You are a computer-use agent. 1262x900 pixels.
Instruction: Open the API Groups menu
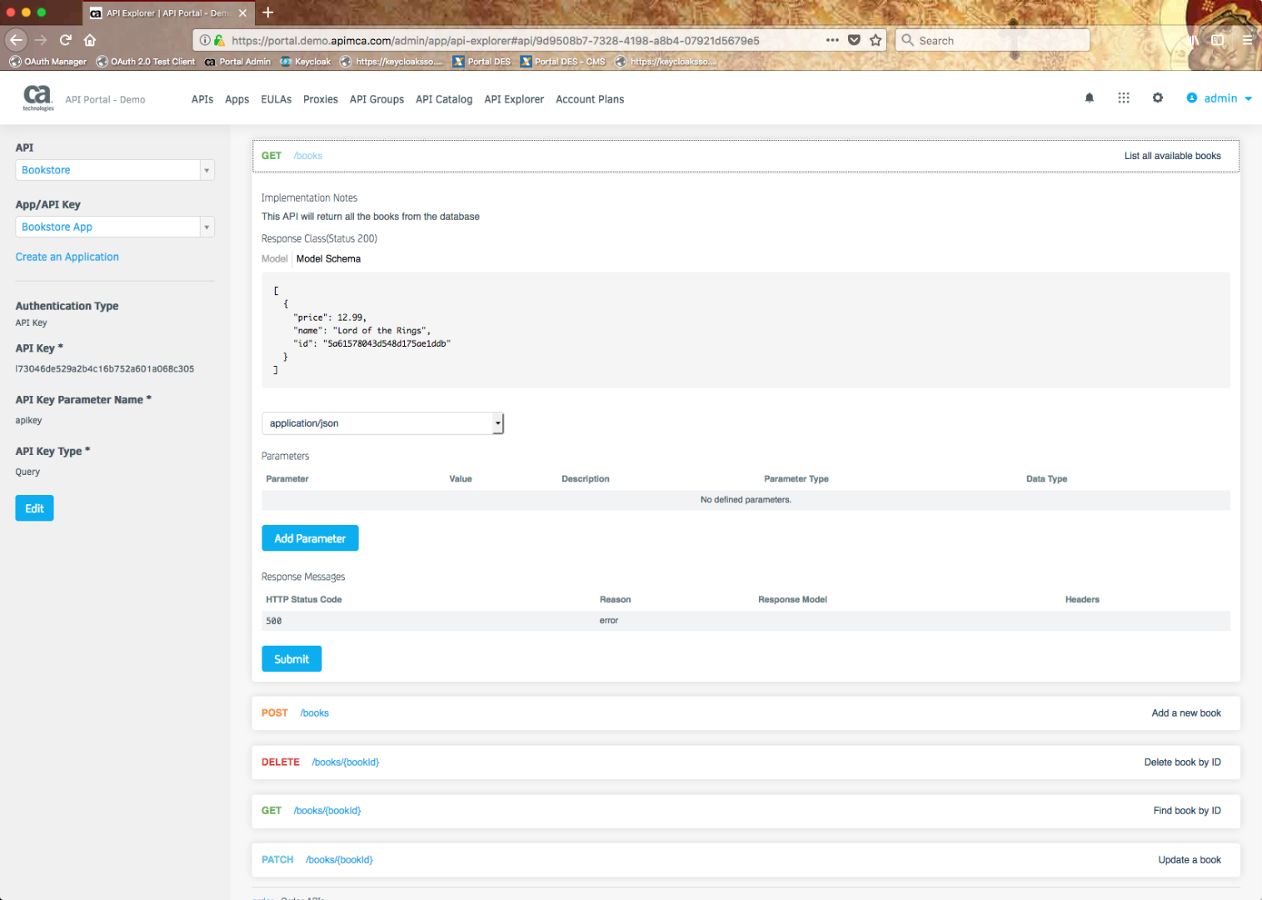pos(377,99)
